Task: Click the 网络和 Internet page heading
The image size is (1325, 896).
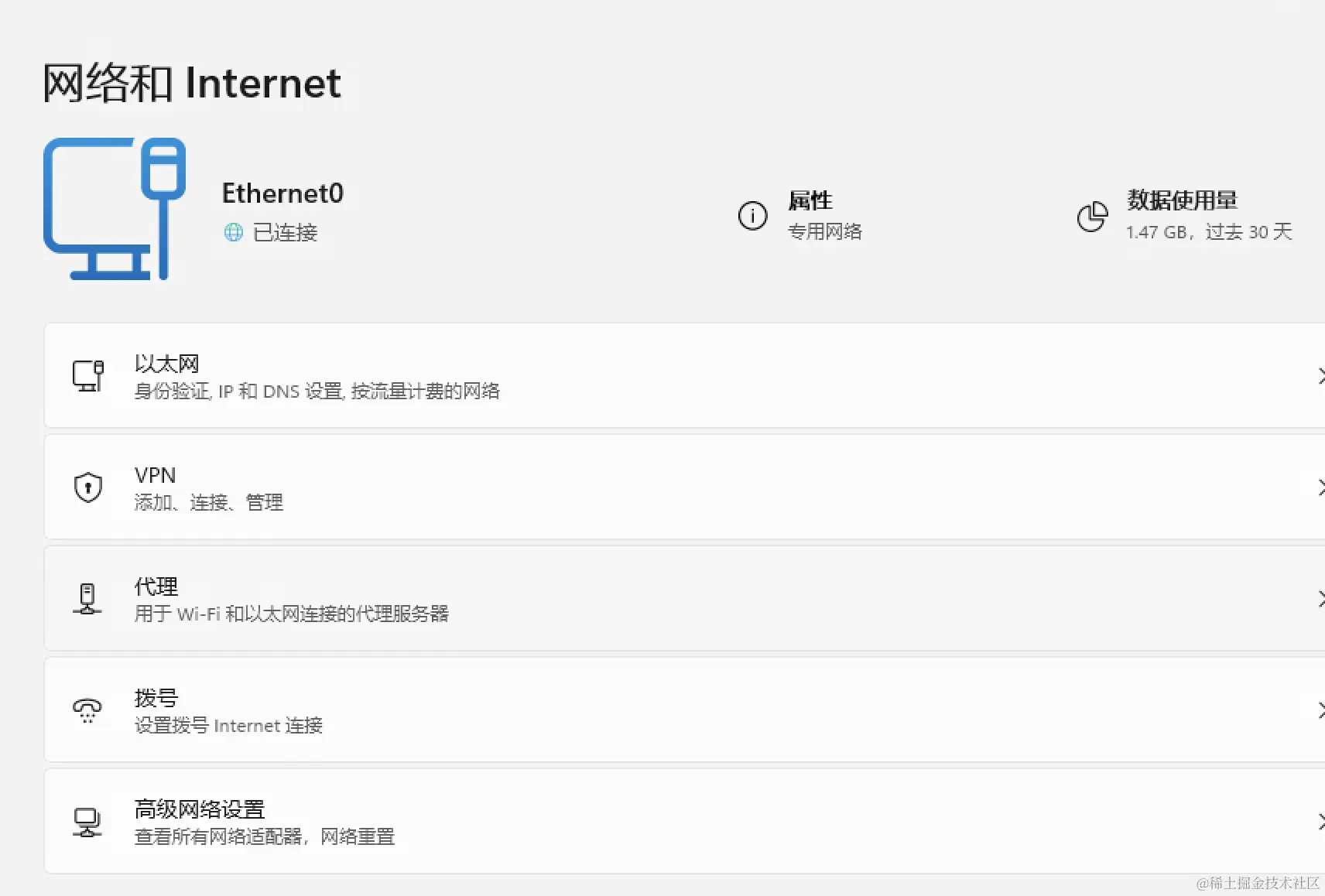Action: pos(192,83)
